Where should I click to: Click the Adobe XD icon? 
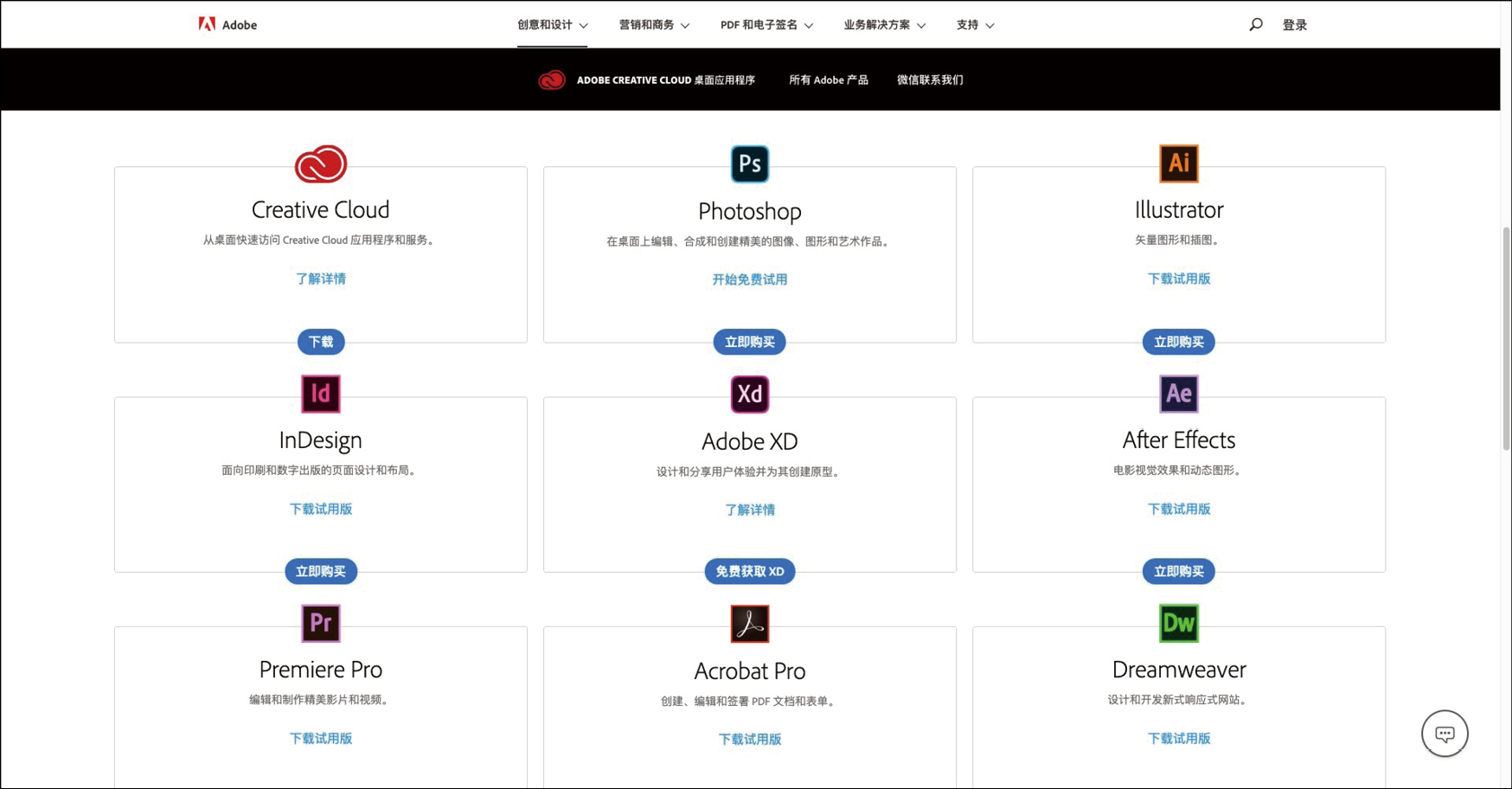tap(750, 394)
